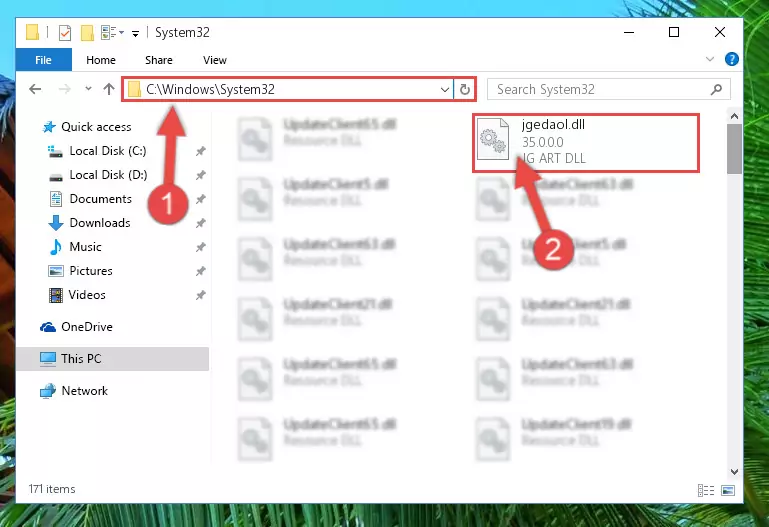This screenshot has height=527, width=769.
Task: Select the jgedaol.dll file name
Action: (553, 125)
